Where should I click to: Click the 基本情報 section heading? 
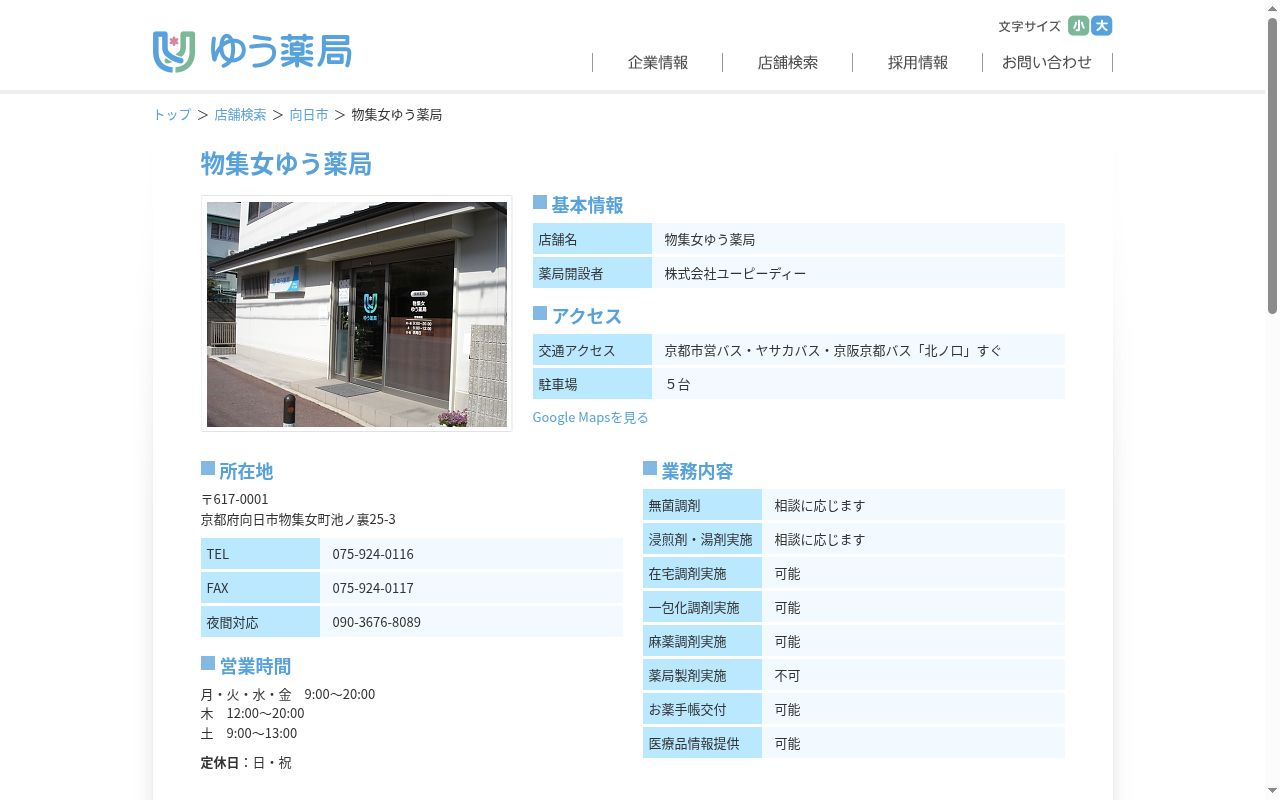(587, 205)
